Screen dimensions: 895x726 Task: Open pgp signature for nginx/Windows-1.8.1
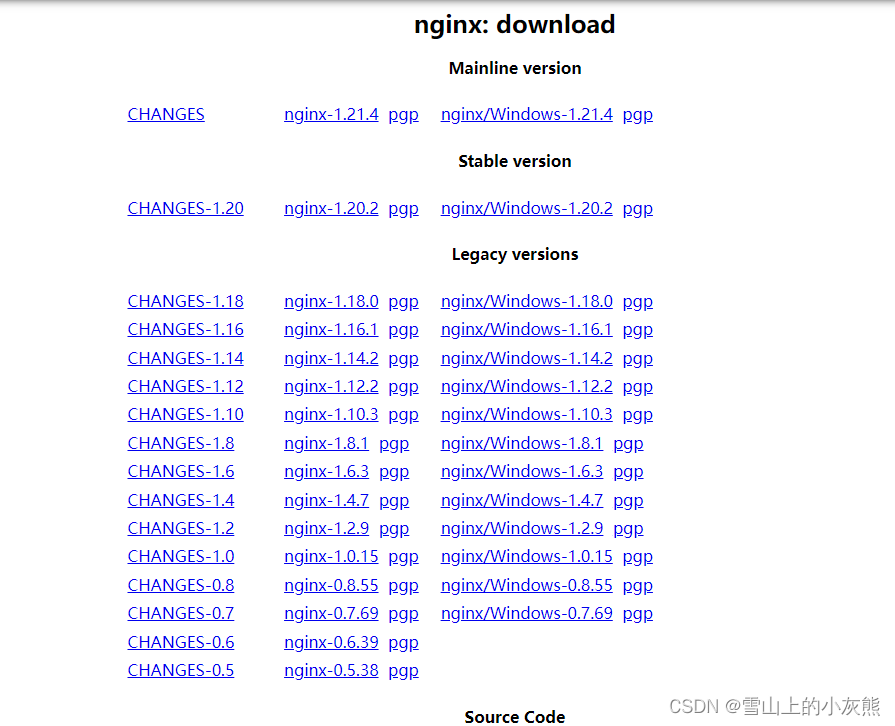click(x=628, y=444)
